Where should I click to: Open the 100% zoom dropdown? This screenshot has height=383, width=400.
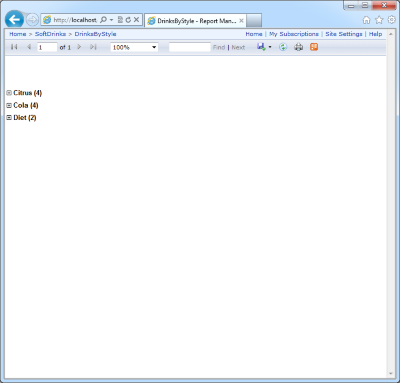click(134, 47)
